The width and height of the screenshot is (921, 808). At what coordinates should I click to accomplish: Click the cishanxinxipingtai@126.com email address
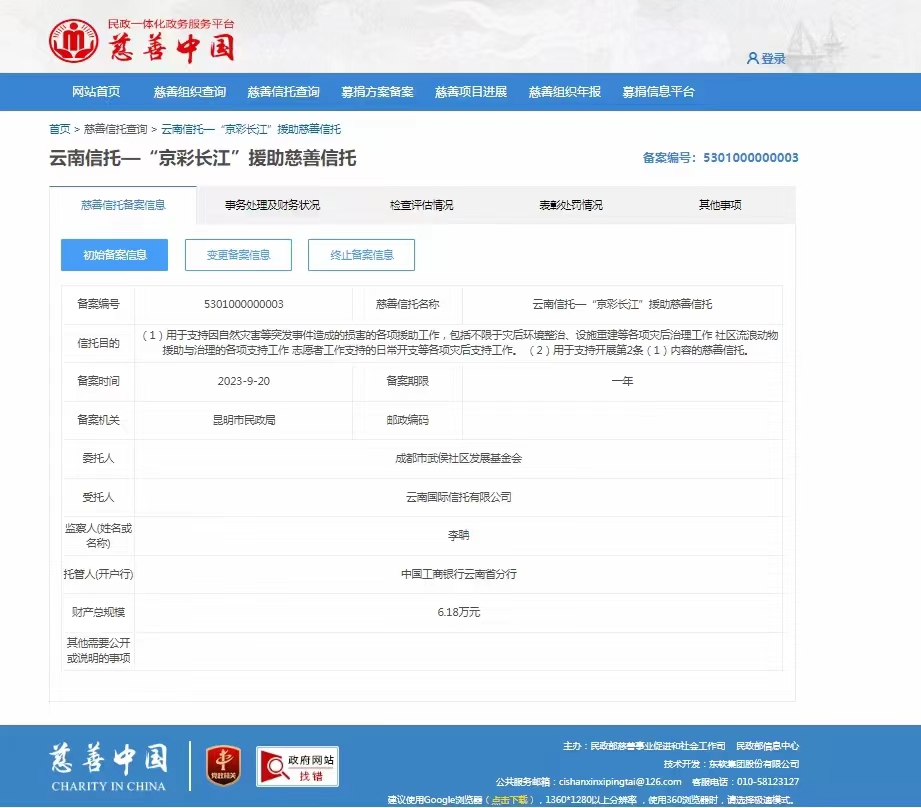coord(620,782)
